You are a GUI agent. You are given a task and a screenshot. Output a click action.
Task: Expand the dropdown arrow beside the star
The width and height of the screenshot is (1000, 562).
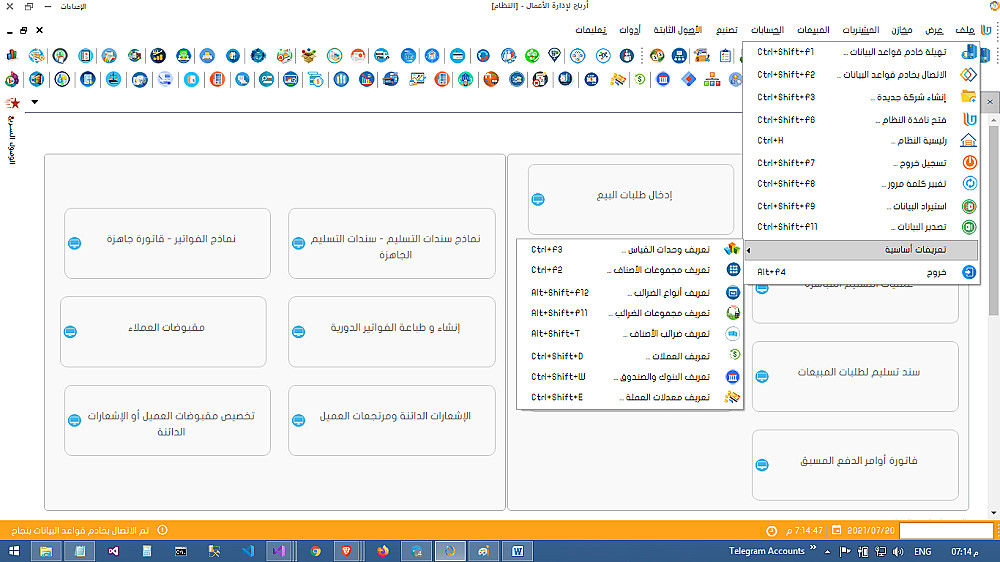pyautogui.click(x=34, y=102)
